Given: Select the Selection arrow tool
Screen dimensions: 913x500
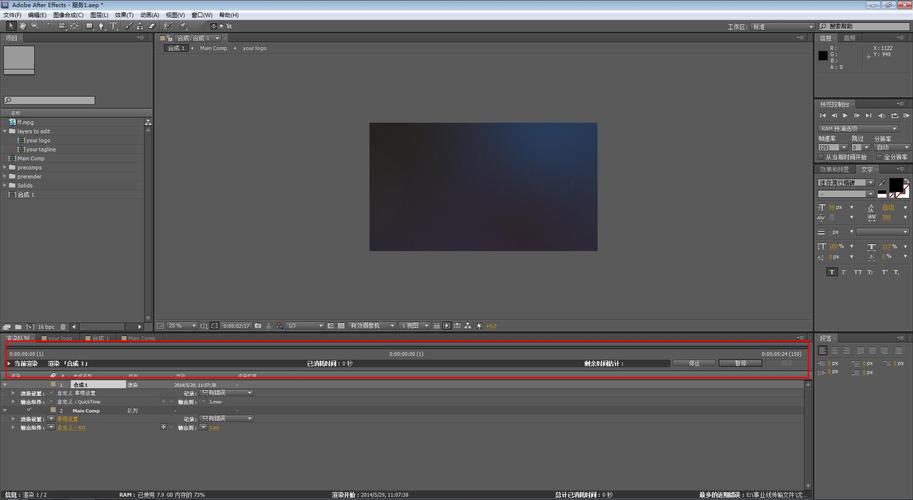Looking at the screenshot, I should coord(10,26).
